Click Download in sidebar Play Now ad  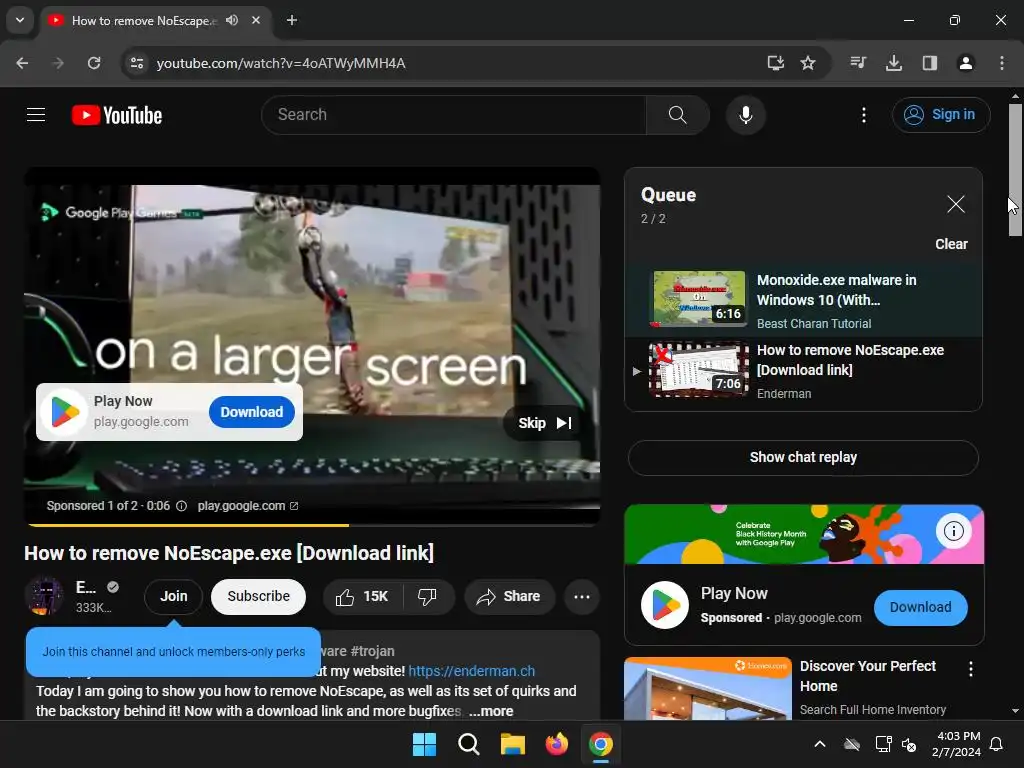coord(920,607)
